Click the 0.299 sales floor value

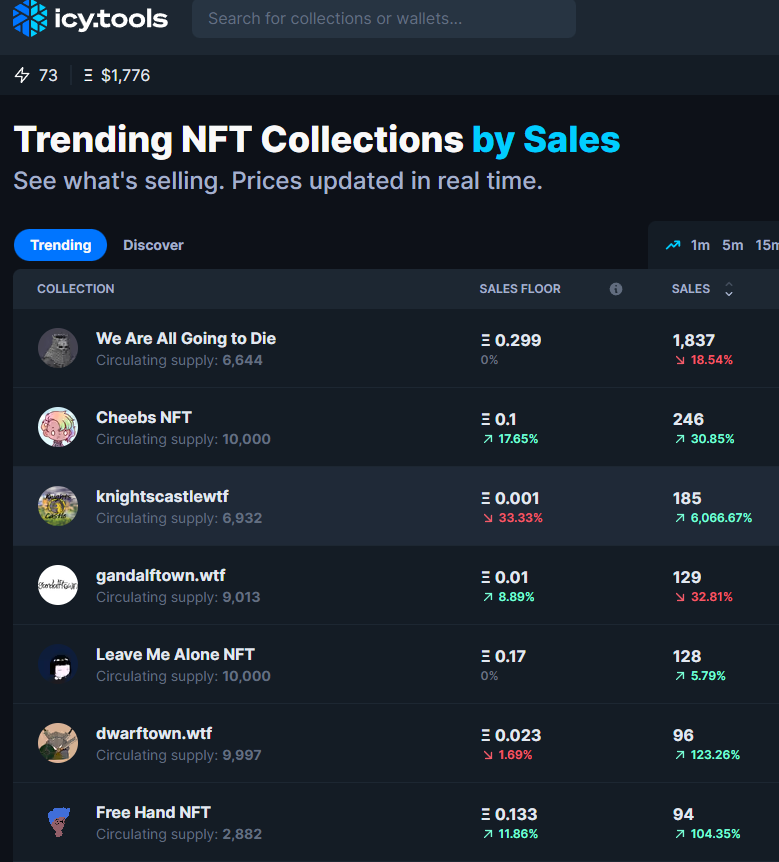point(518,340)
